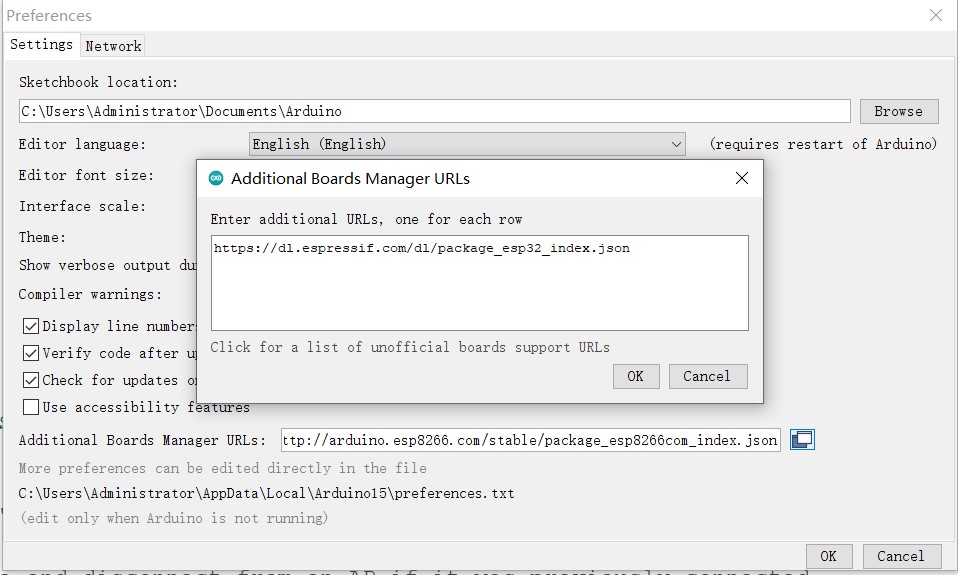Click the Additional Boards Manager URLs field
958x575 pixels.
tap(530, 440)
